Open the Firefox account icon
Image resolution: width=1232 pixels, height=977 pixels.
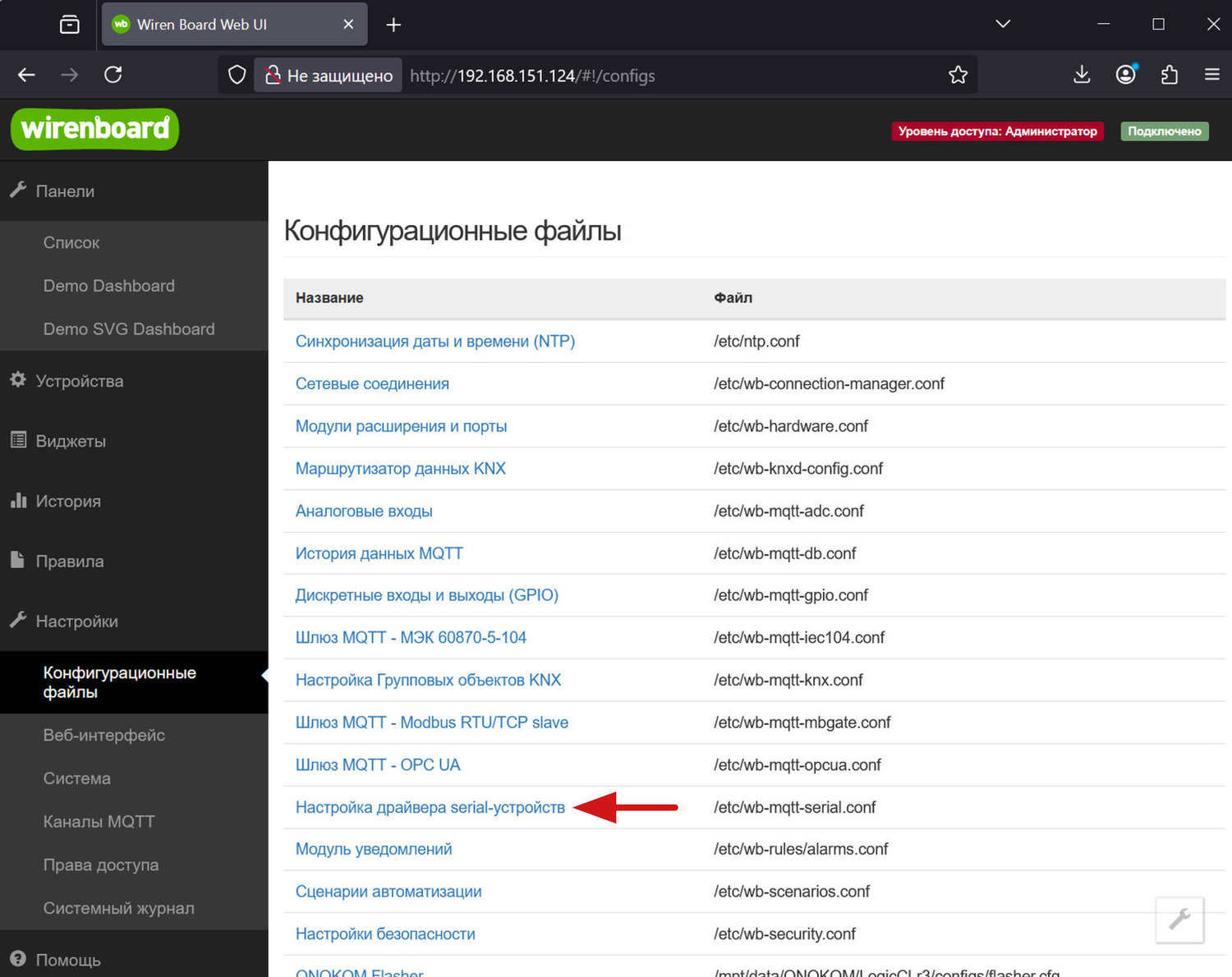[x=1125, y=75]
